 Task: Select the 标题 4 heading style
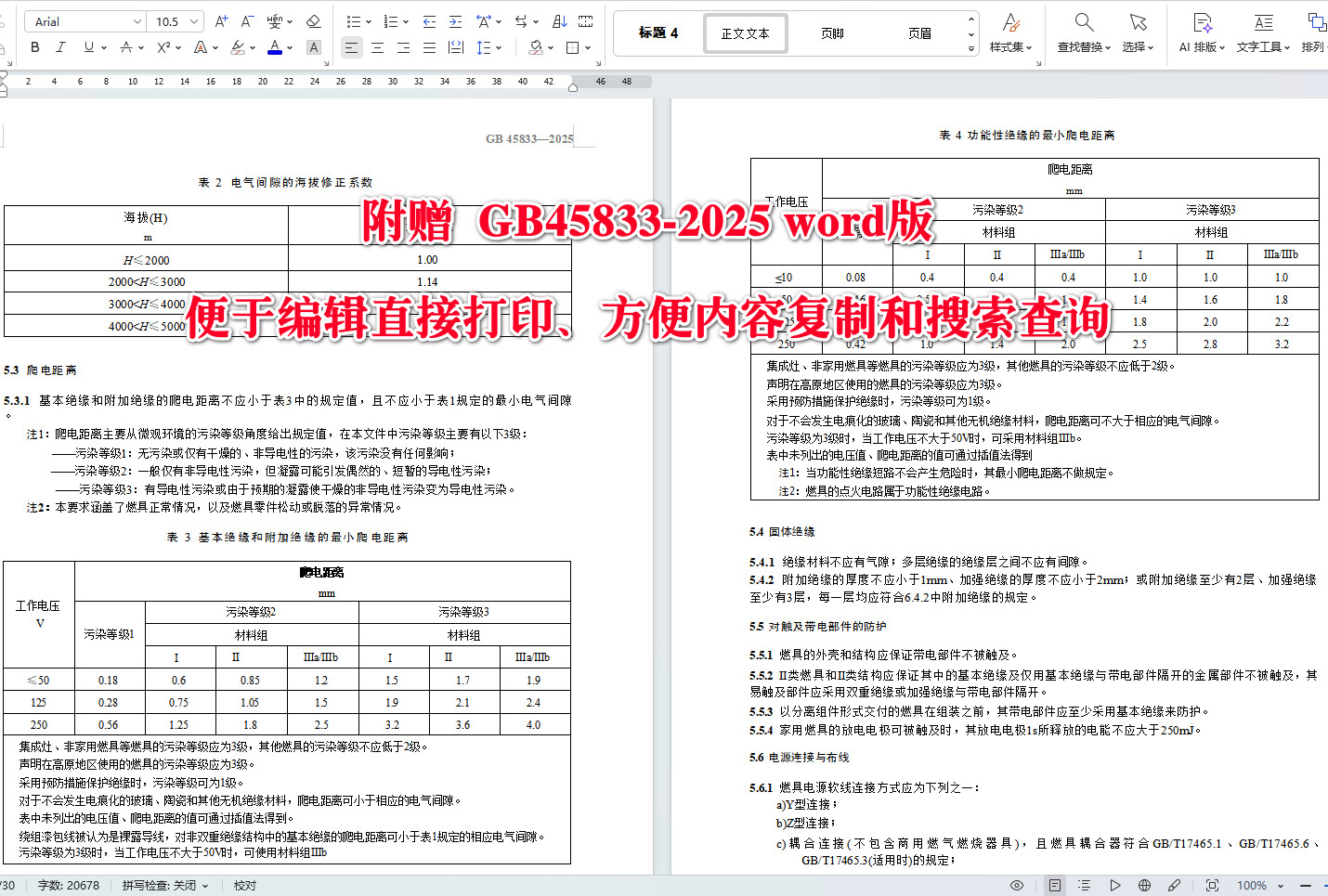[658, 32]
